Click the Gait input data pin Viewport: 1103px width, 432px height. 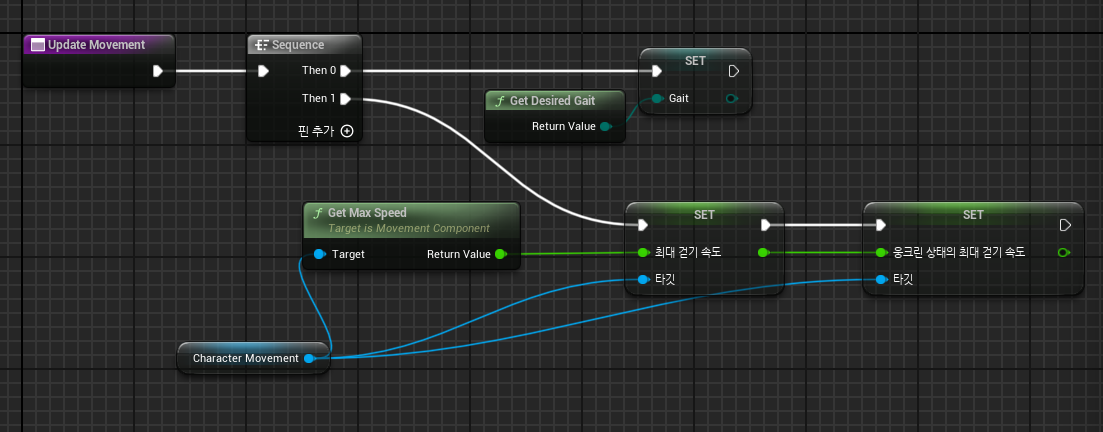click(657, 99)
